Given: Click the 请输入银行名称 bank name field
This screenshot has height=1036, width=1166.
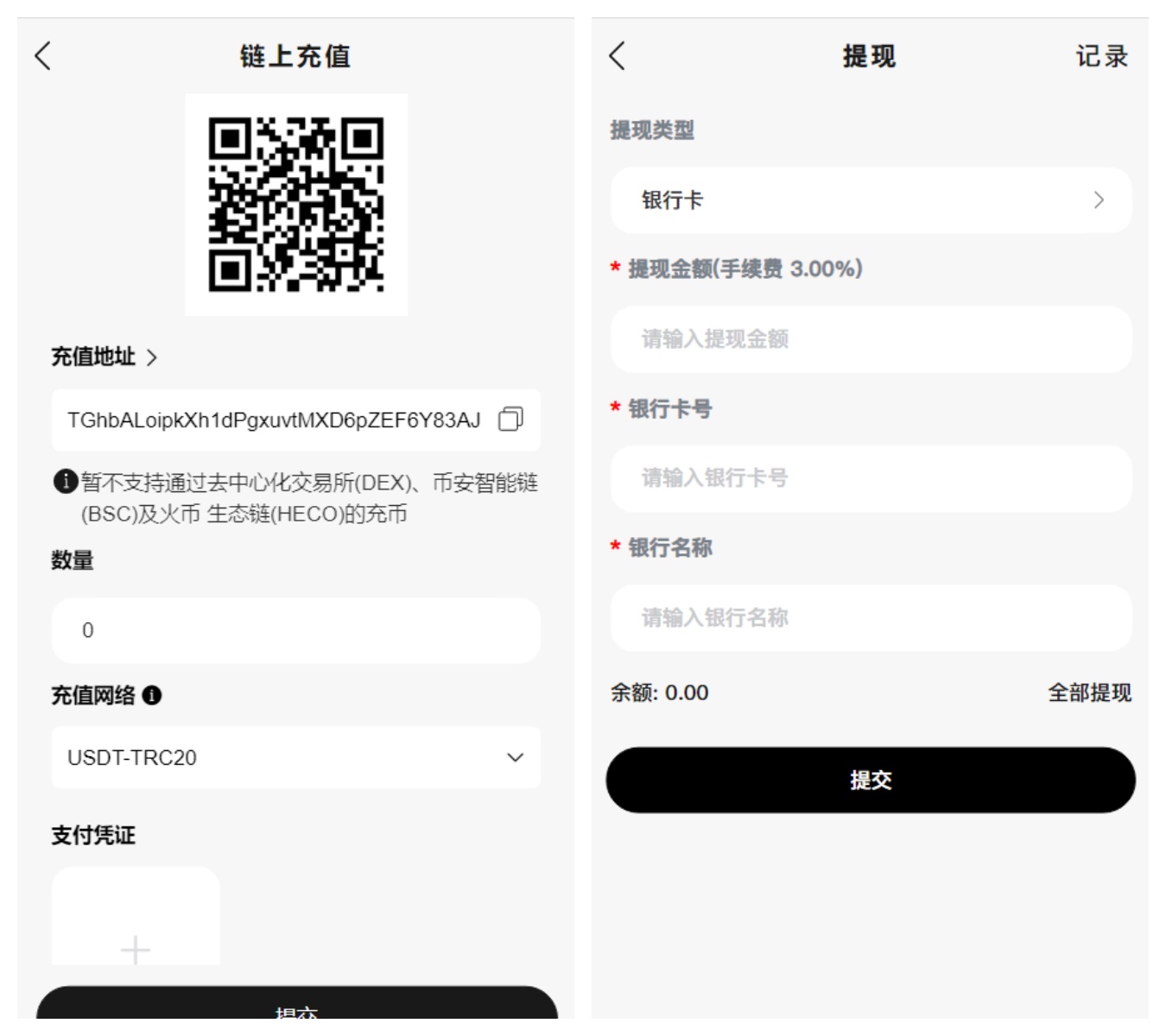Looking at the screenshot, I should point(871,617).
